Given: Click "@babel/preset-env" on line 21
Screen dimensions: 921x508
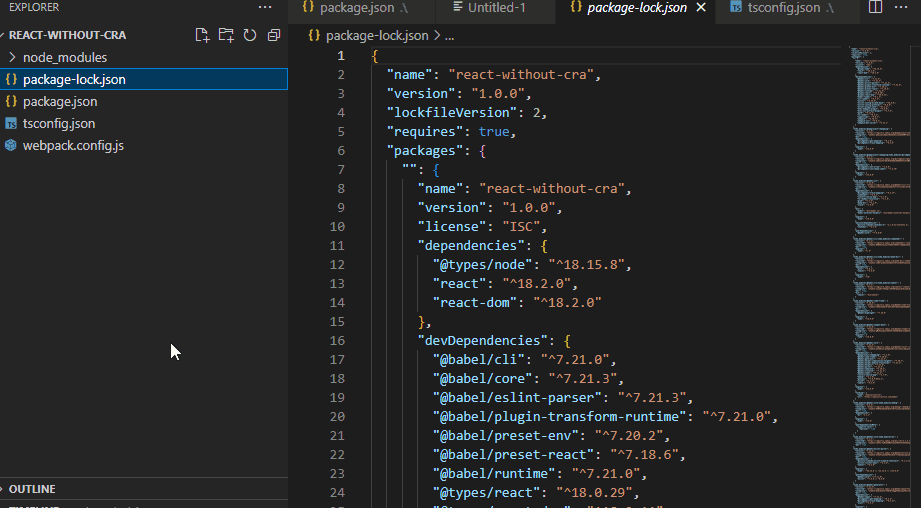Looking at the screenshot, I should (x=506, y=436).
